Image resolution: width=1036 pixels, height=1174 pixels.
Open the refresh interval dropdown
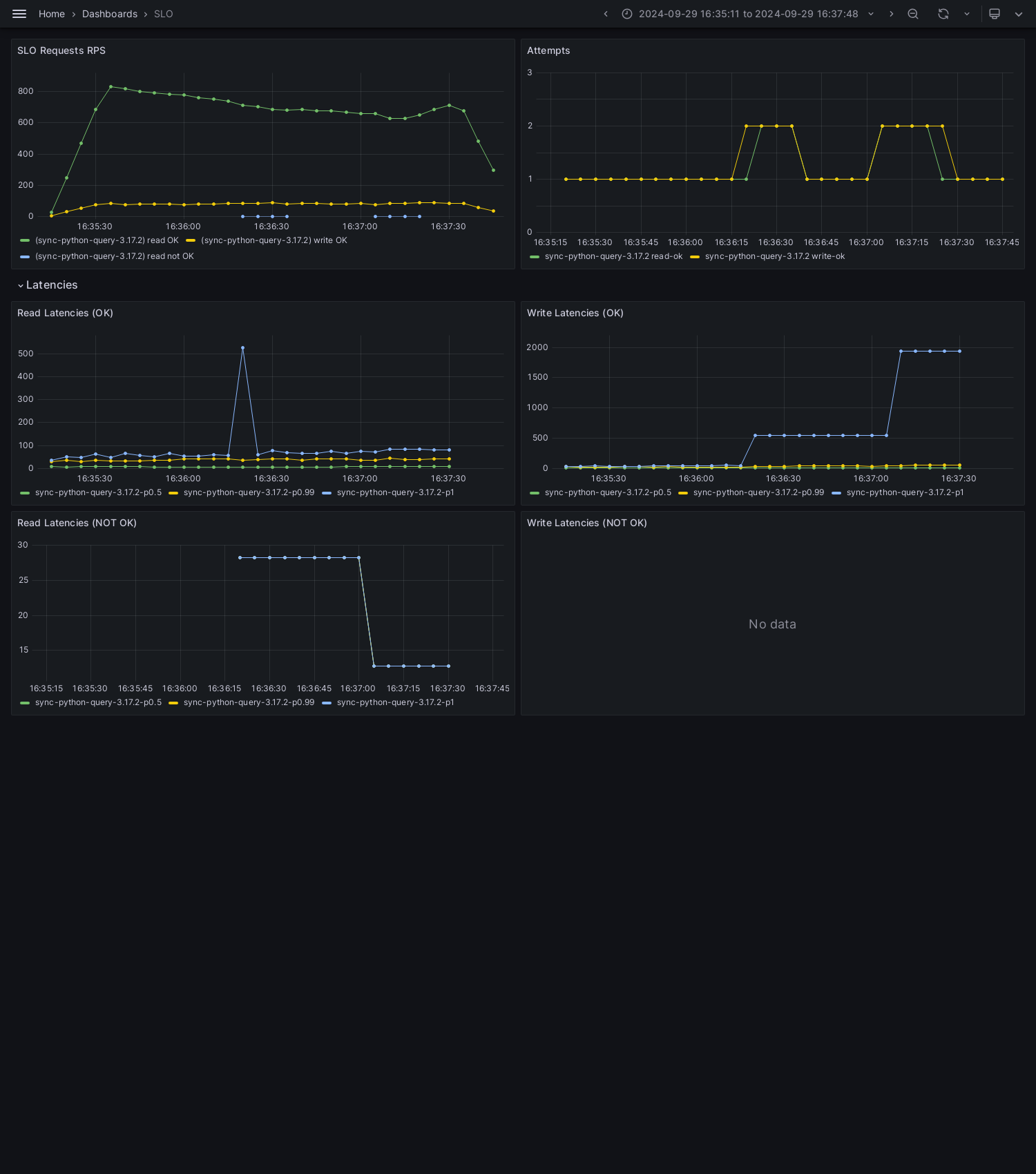point(967,14)
